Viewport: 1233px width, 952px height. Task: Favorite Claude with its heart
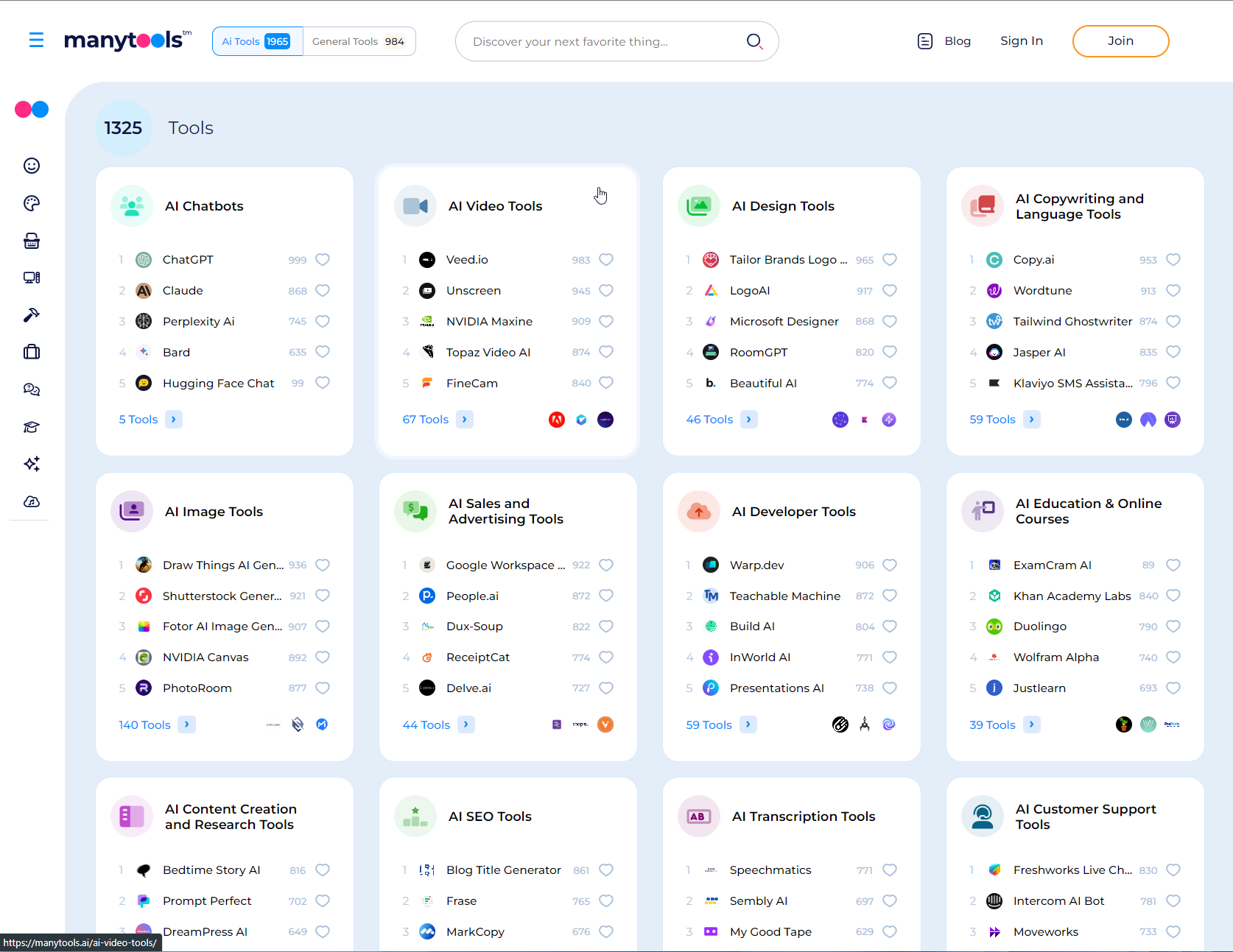[323, 291]
